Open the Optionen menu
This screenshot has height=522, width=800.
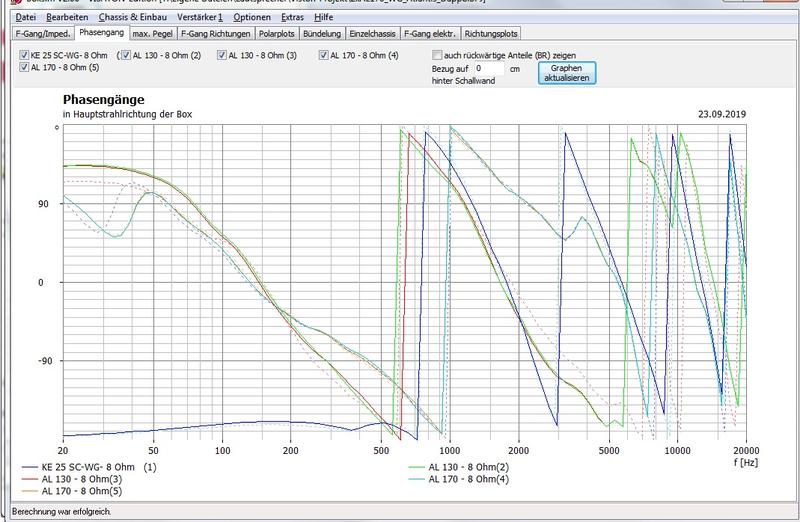[x=251, y=18]
